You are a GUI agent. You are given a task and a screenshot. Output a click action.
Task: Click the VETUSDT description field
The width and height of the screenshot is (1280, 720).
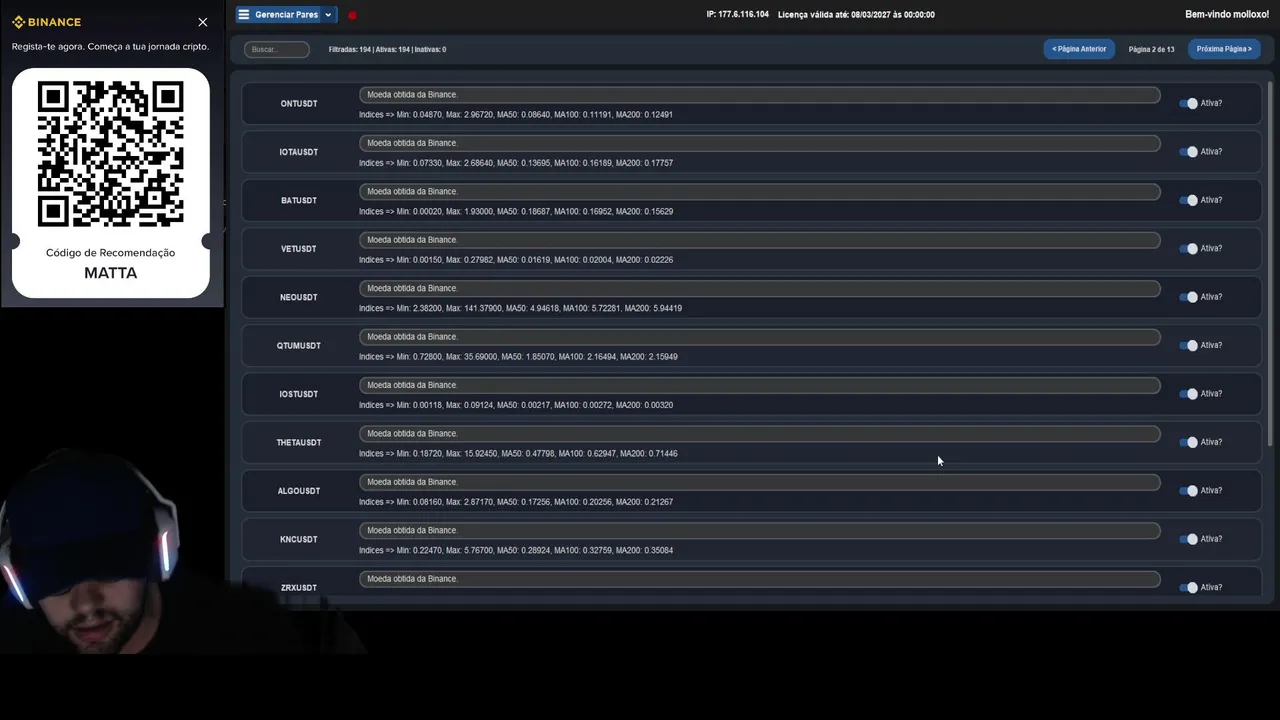point(760,240)
